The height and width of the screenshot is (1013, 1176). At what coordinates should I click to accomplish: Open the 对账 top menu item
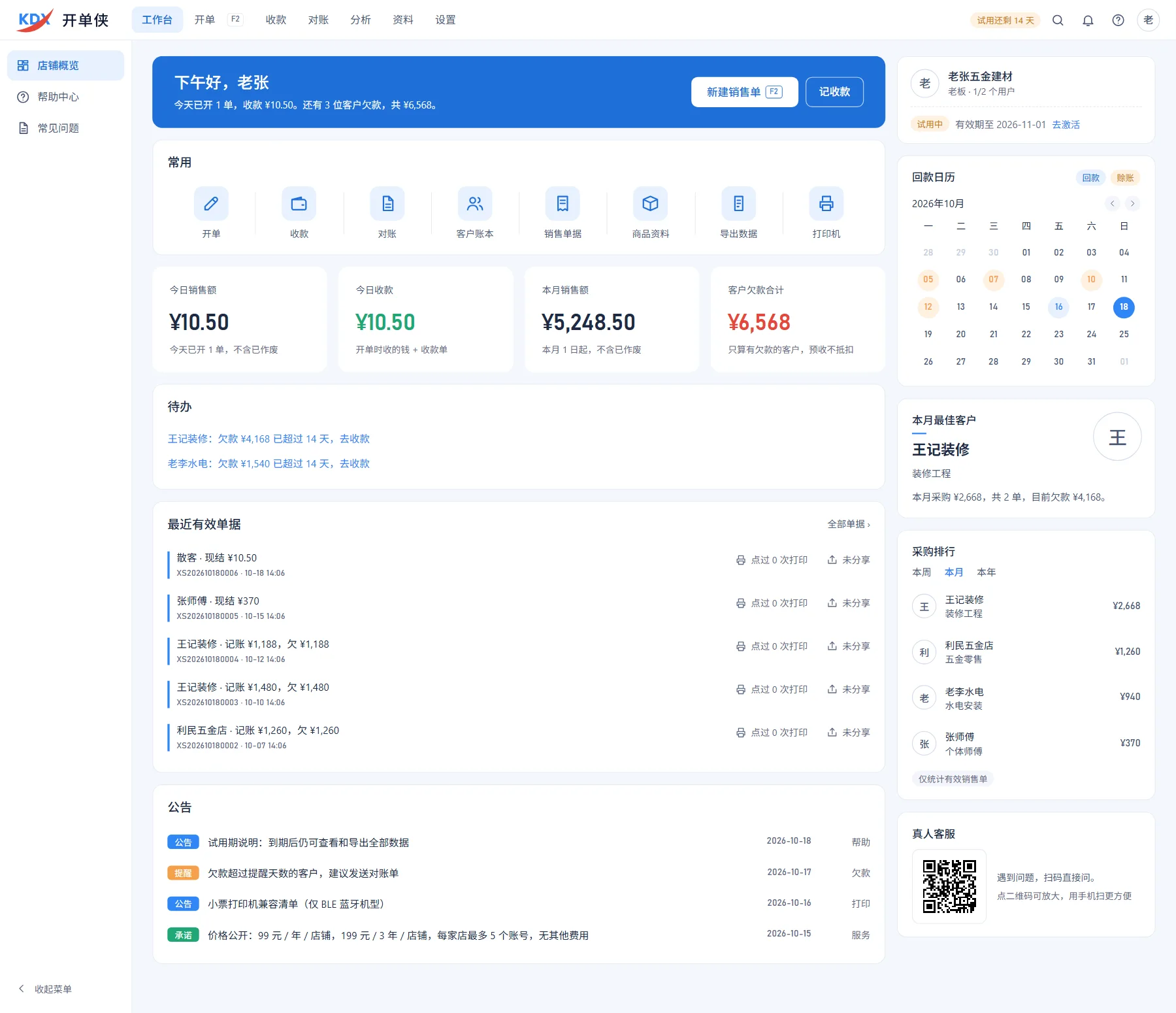point(318,20)
